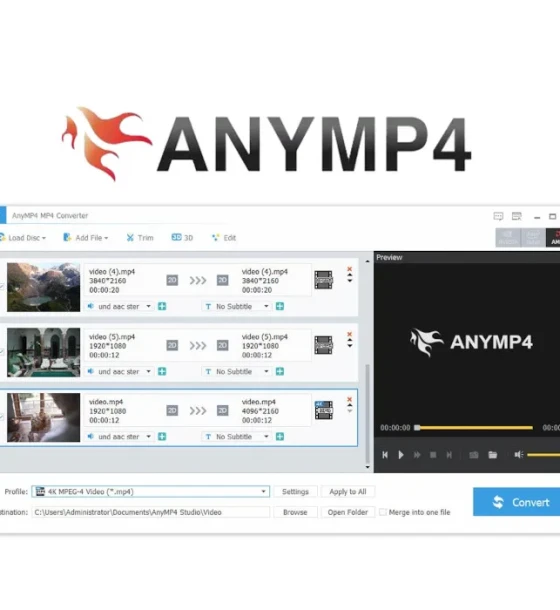Mute the preview speaker icon
Image resolution: width=560 pixels, height=610 pixels.
(x=518, y=454)
